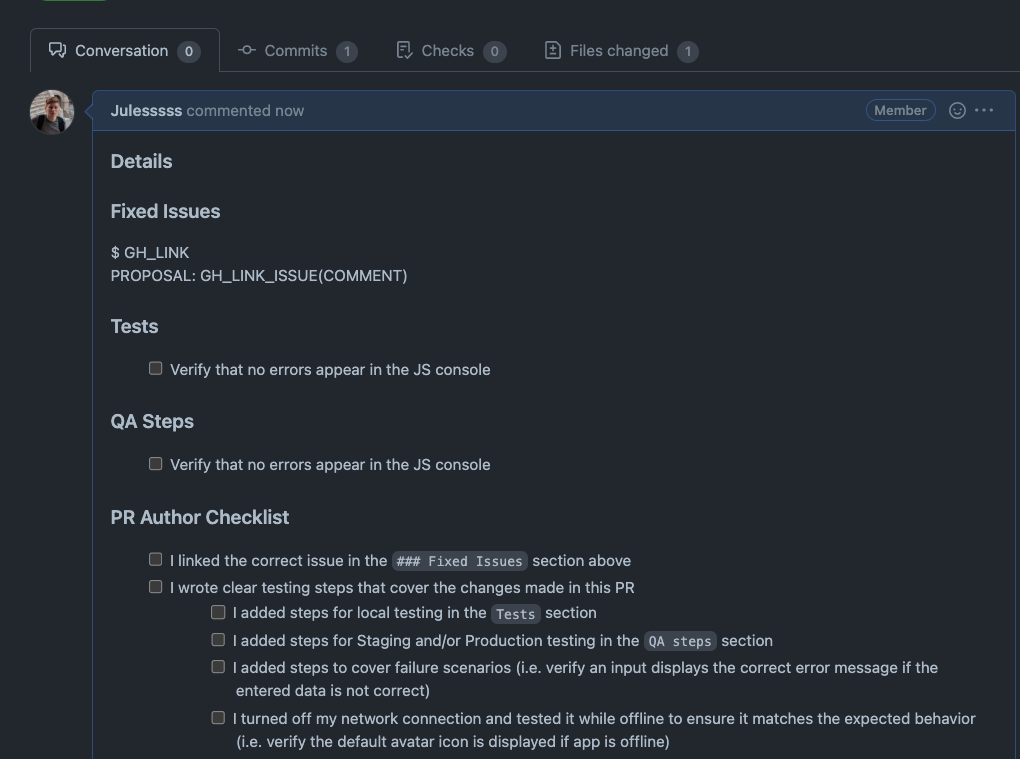Click the Conversation speech bubble icon
Screen dimensions: 1020x759
(x=57, y=50)
